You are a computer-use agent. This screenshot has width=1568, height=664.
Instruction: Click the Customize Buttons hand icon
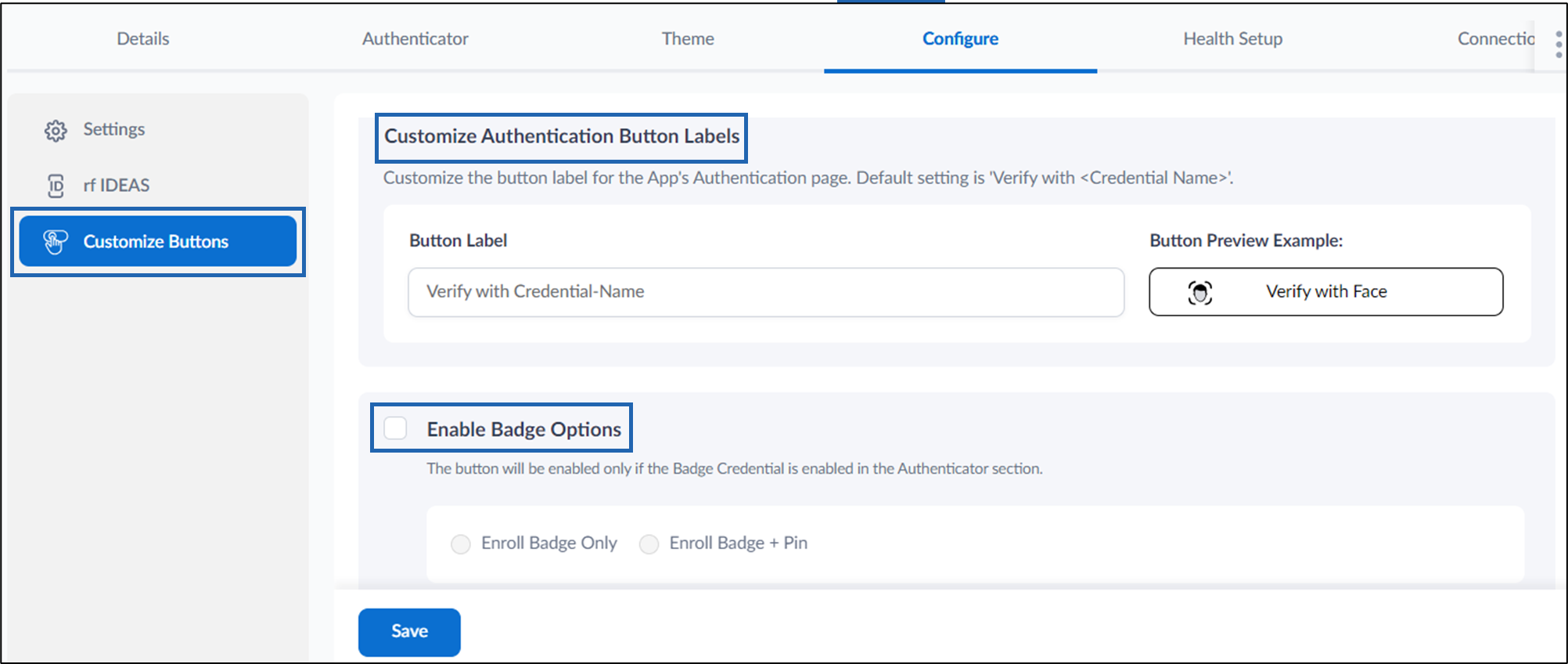click(56, 242)
